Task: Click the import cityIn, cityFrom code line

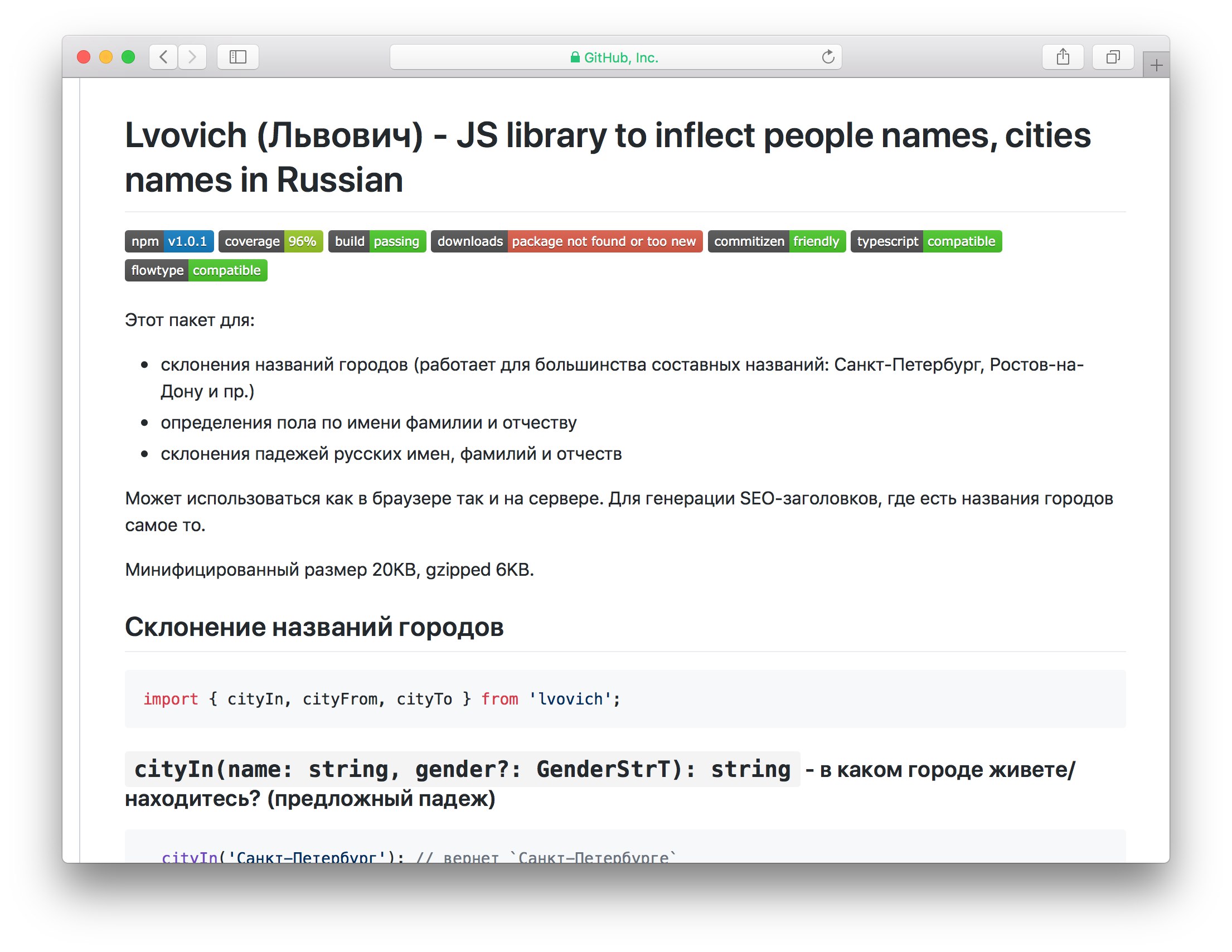Action: (x=381, y=699)
